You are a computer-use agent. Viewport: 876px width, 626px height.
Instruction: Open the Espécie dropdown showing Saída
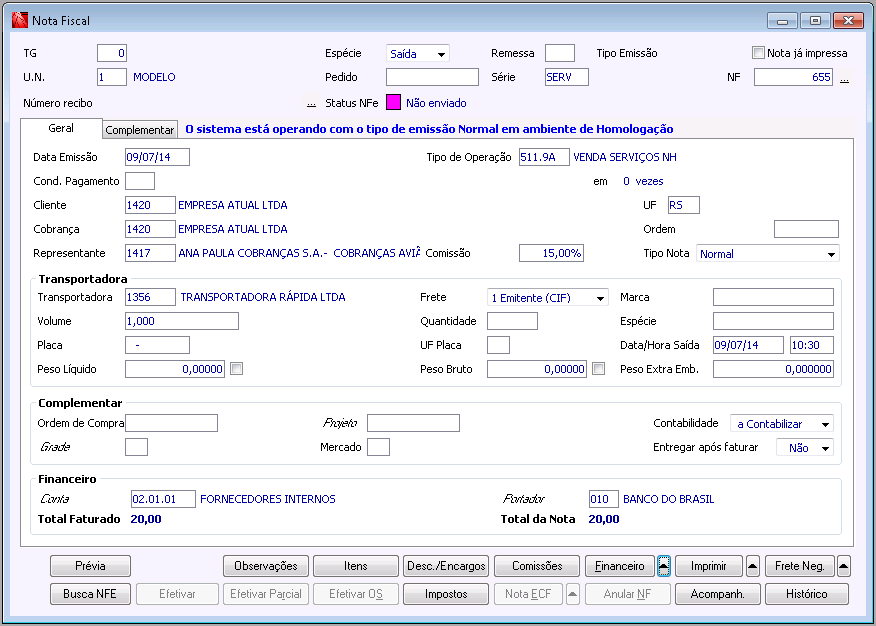[441, 54]
